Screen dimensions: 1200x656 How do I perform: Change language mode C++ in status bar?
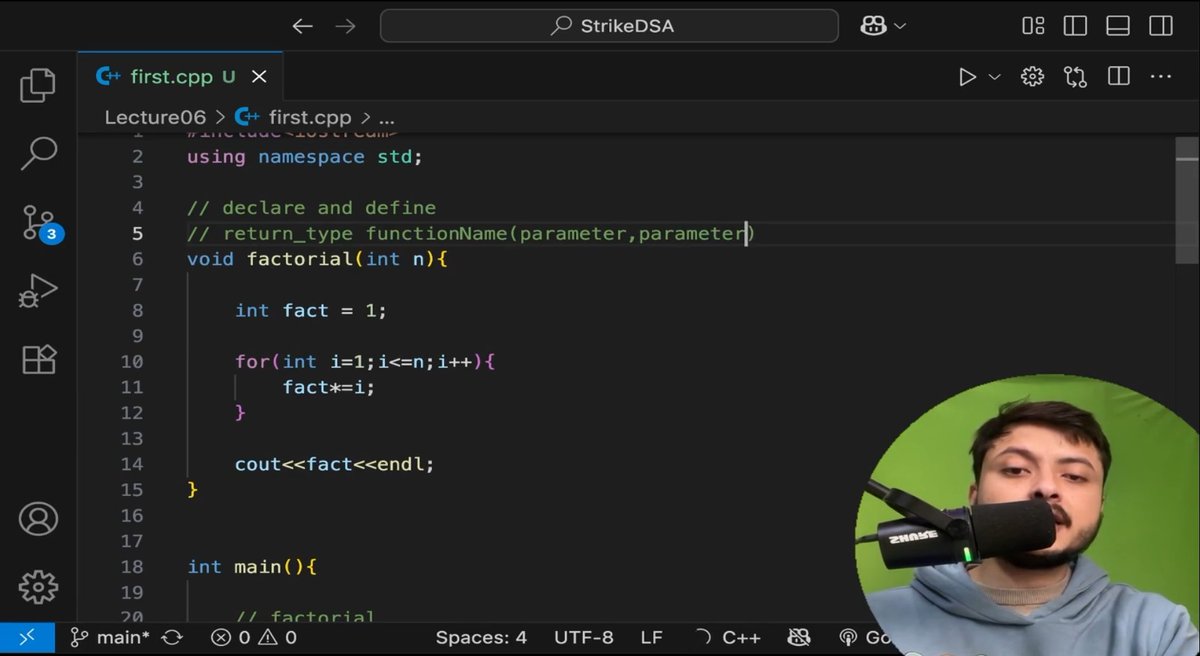(x=741, y=637)
